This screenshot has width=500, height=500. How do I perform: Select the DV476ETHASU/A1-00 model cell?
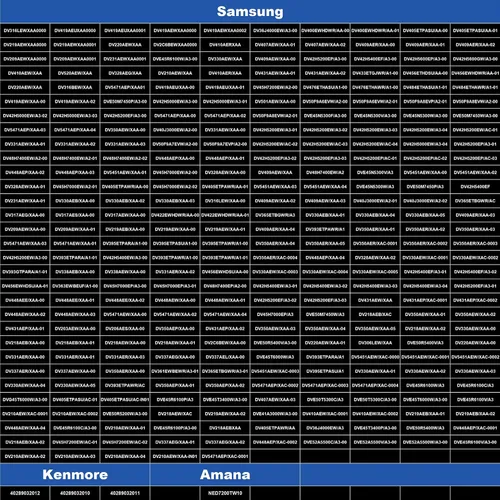click(325, 87)
